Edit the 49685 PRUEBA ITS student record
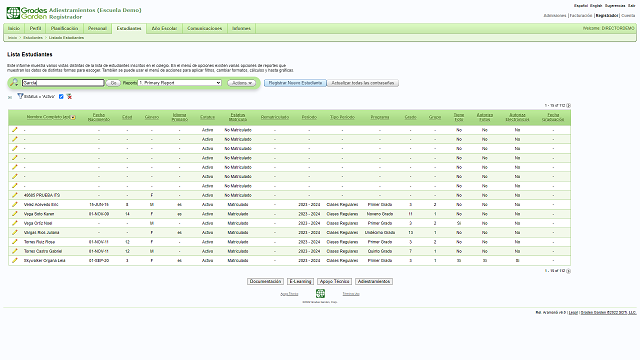 click(15, 195)
